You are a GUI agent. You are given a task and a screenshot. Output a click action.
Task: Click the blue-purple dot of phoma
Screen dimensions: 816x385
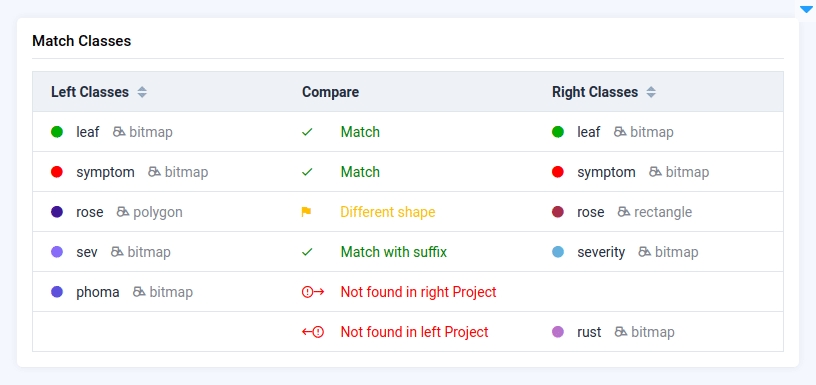click(57, 292)
